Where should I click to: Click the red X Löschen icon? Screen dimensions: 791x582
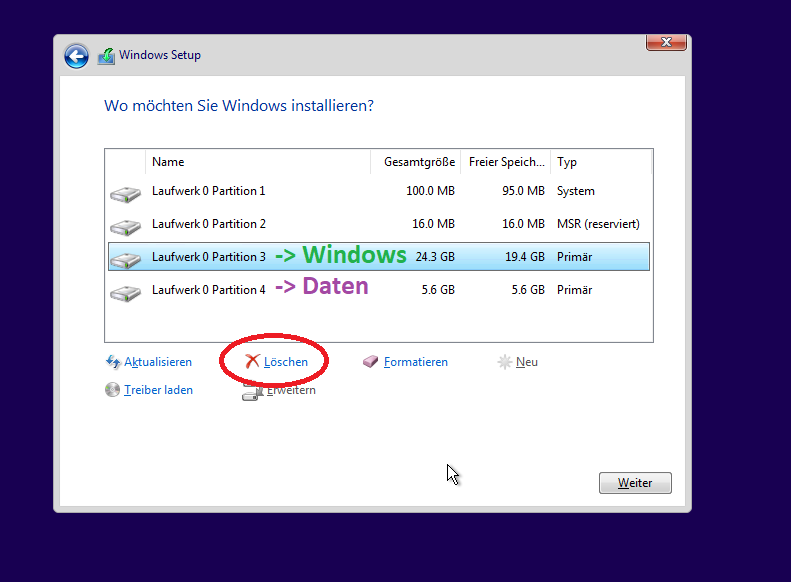coord(252,361)
